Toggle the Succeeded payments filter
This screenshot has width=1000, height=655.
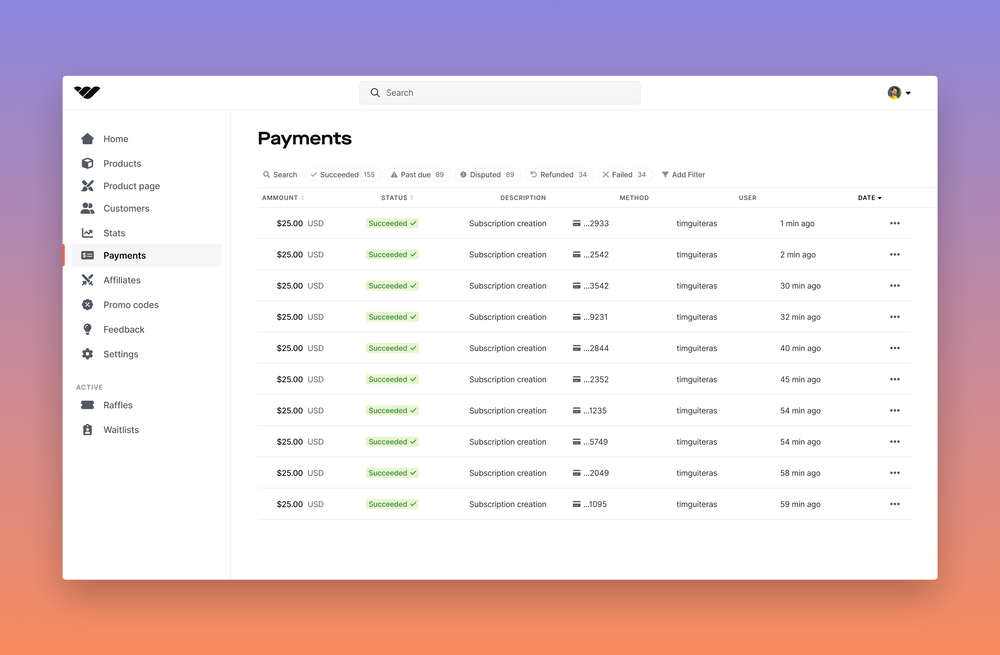pos(342,174)
